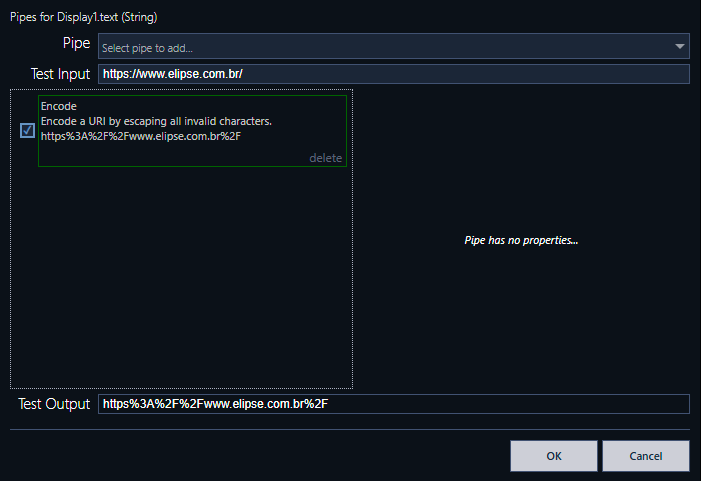
Task: Click the 'Pipe has no properties...' message
Action: pyautogui.click(x=522, y=241)
